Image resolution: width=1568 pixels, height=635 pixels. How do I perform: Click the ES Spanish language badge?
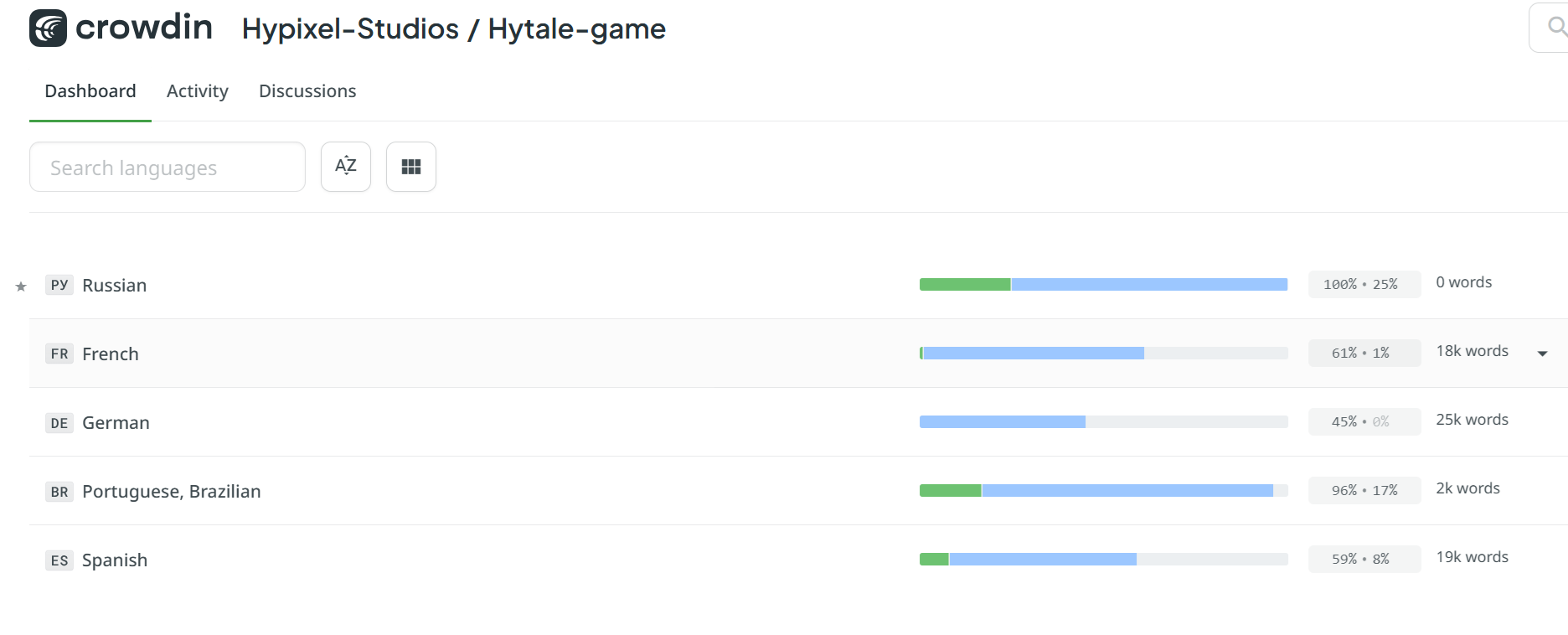59,560
